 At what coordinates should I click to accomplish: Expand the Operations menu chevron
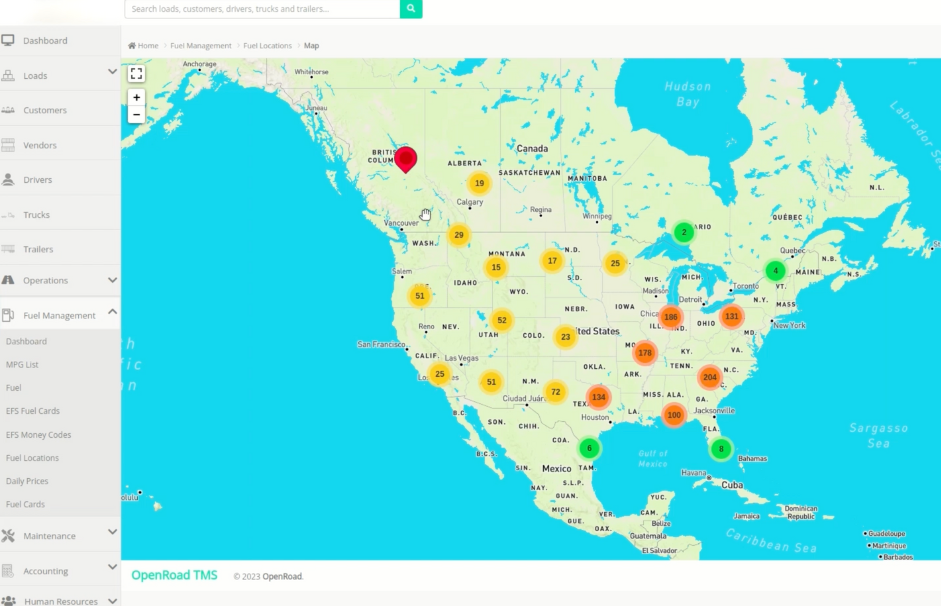coord(112,280)
